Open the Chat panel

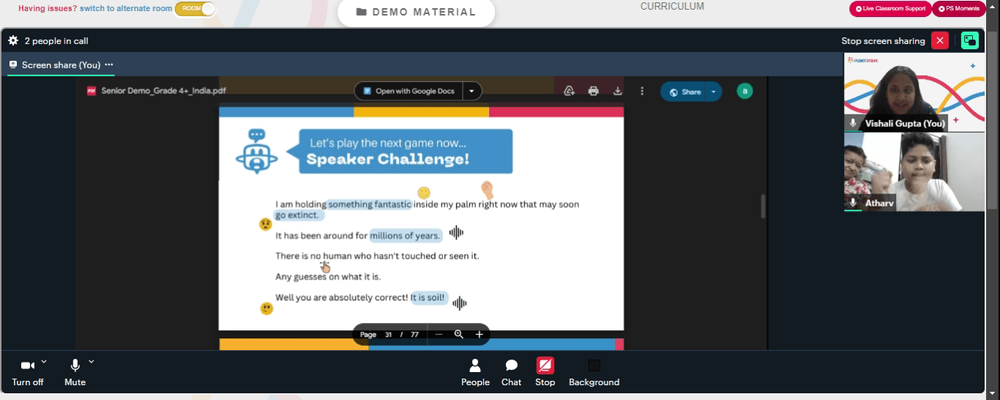pos(511,373)
